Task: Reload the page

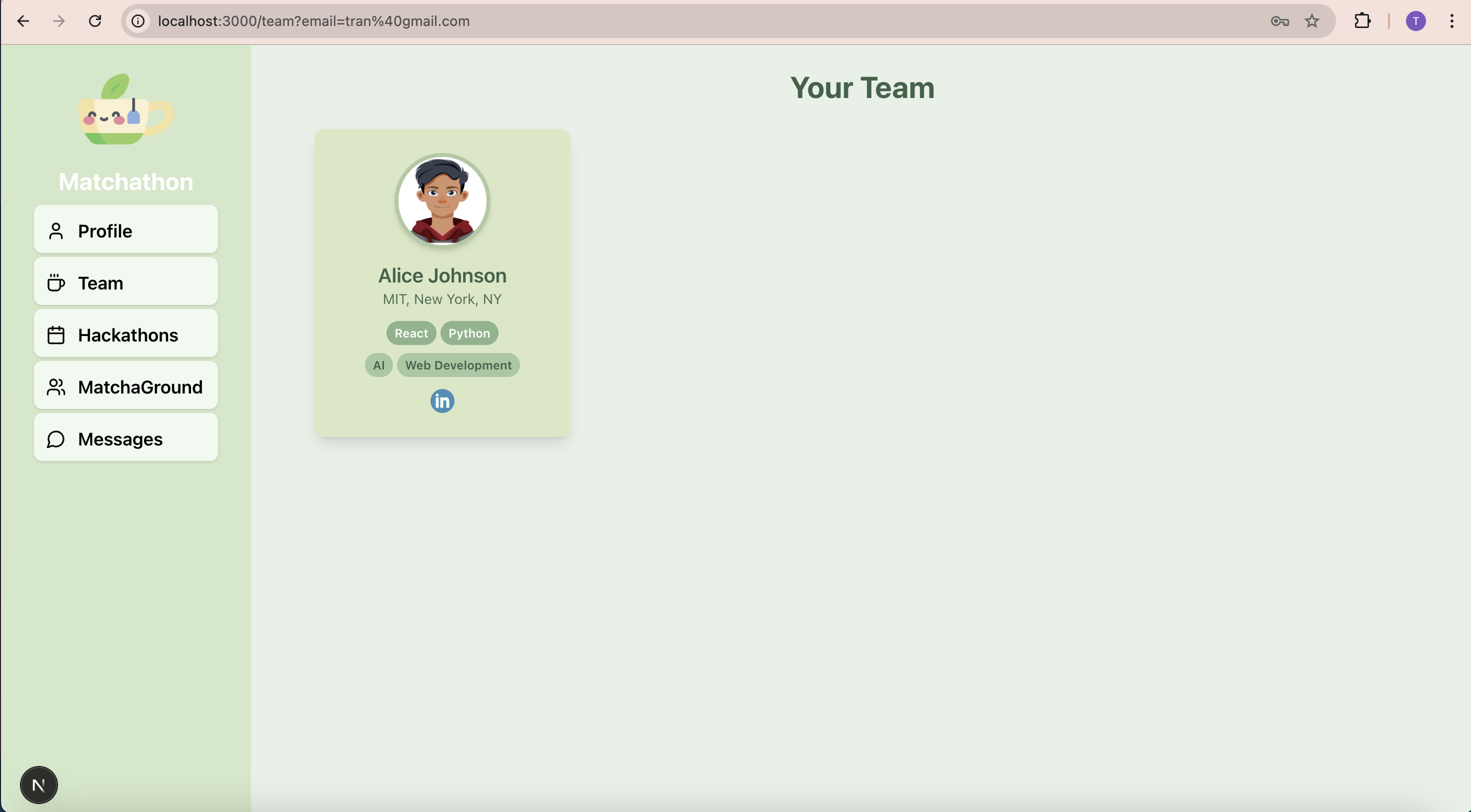Action: tap(95, 21)
